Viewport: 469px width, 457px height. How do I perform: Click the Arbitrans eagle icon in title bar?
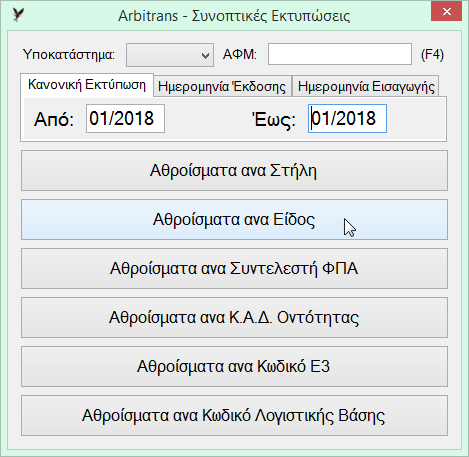(x=18, y=15)
